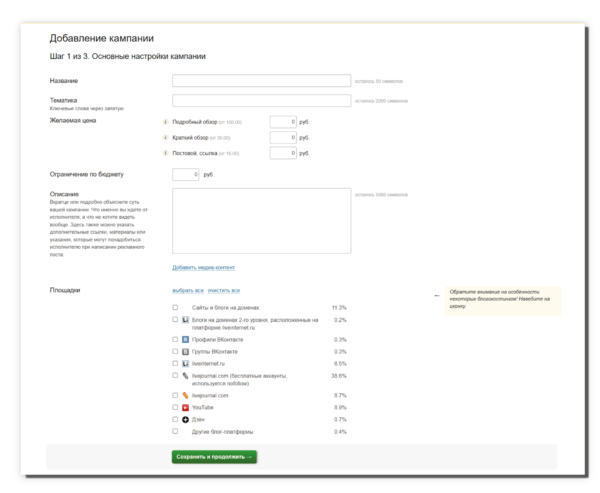The width and height of the screenshot is (600, 493).
Task: Click the VK icon beside Профили ВКонтакте
Action: 185,340
